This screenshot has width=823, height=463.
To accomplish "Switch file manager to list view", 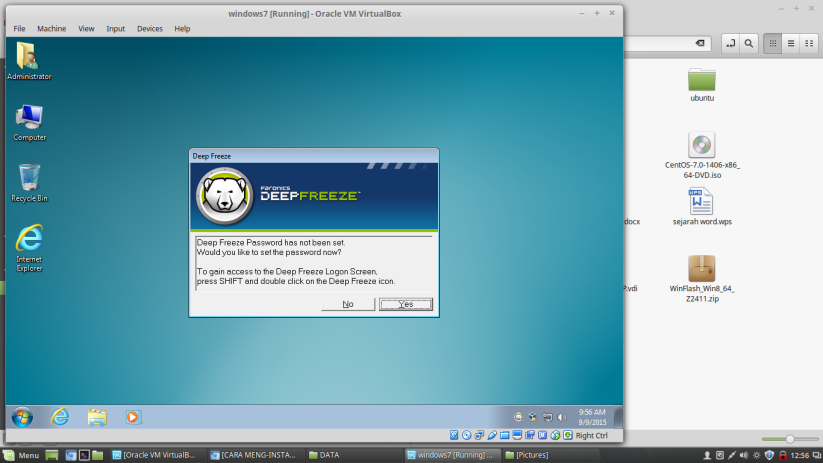I will [x=791, y=44].
